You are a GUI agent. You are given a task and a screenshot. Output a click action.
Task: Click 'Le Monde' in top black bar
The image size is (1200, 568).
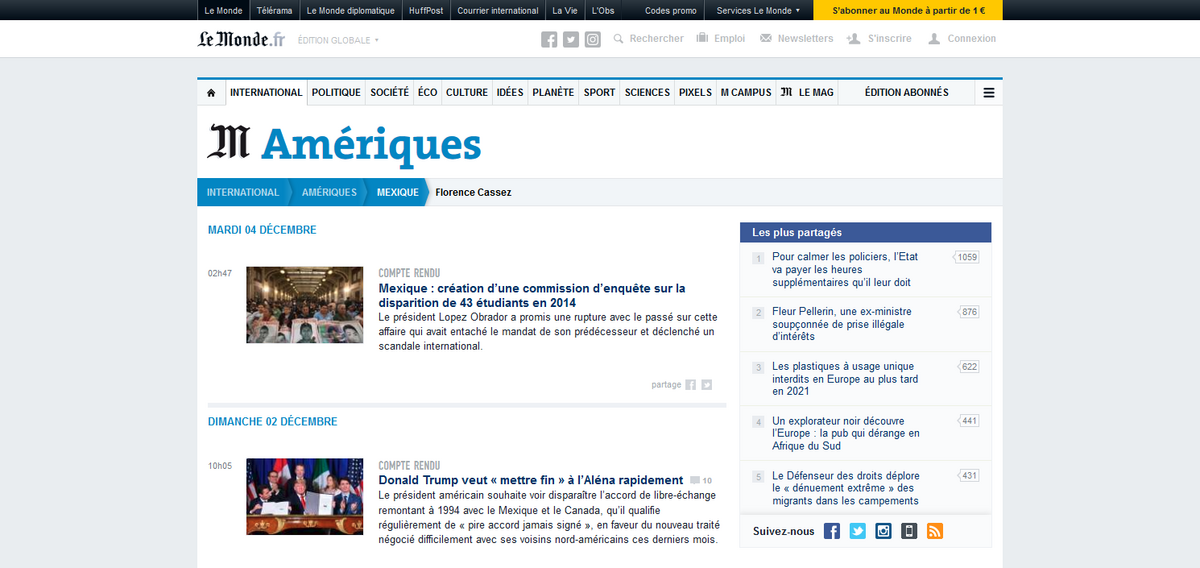pos(222,10)
